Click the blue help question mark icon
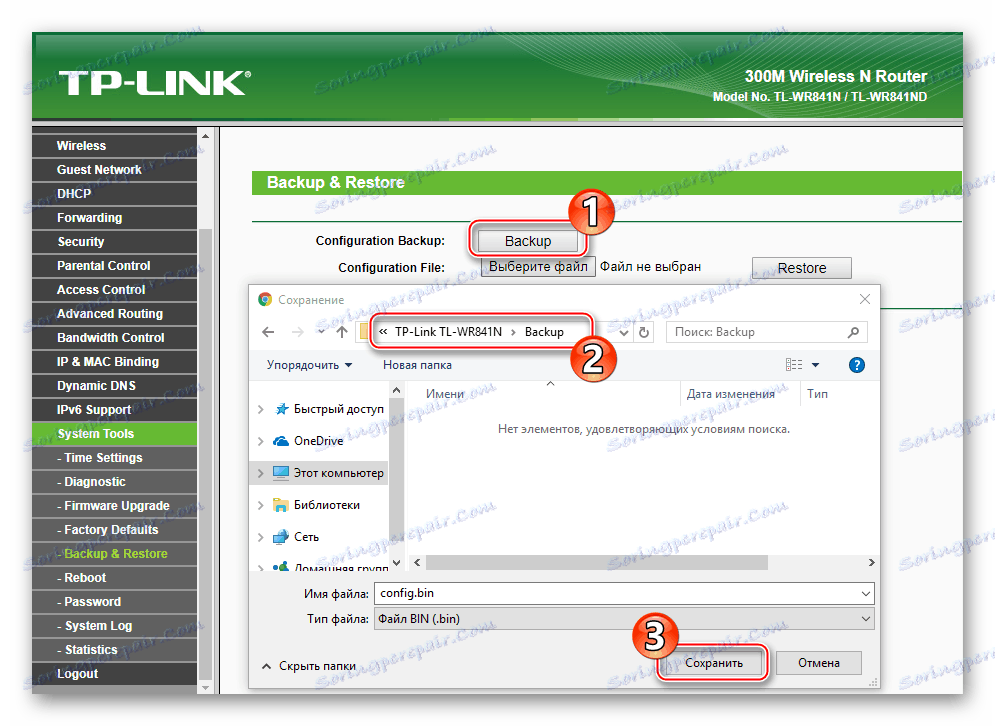Viewport: 995px width, 726px height. coord(857,365)
